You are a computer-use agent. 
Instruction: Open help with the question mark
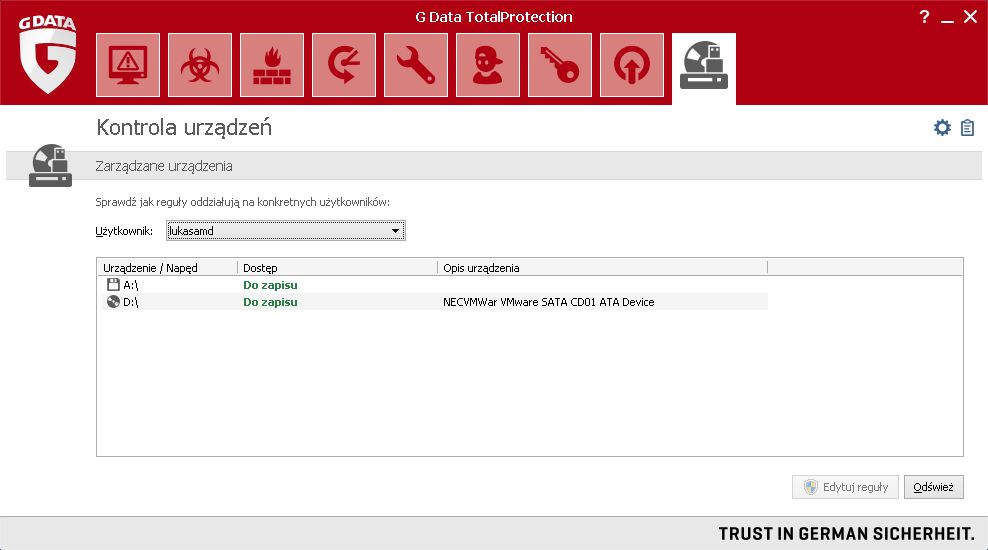[x=924, y=17]
